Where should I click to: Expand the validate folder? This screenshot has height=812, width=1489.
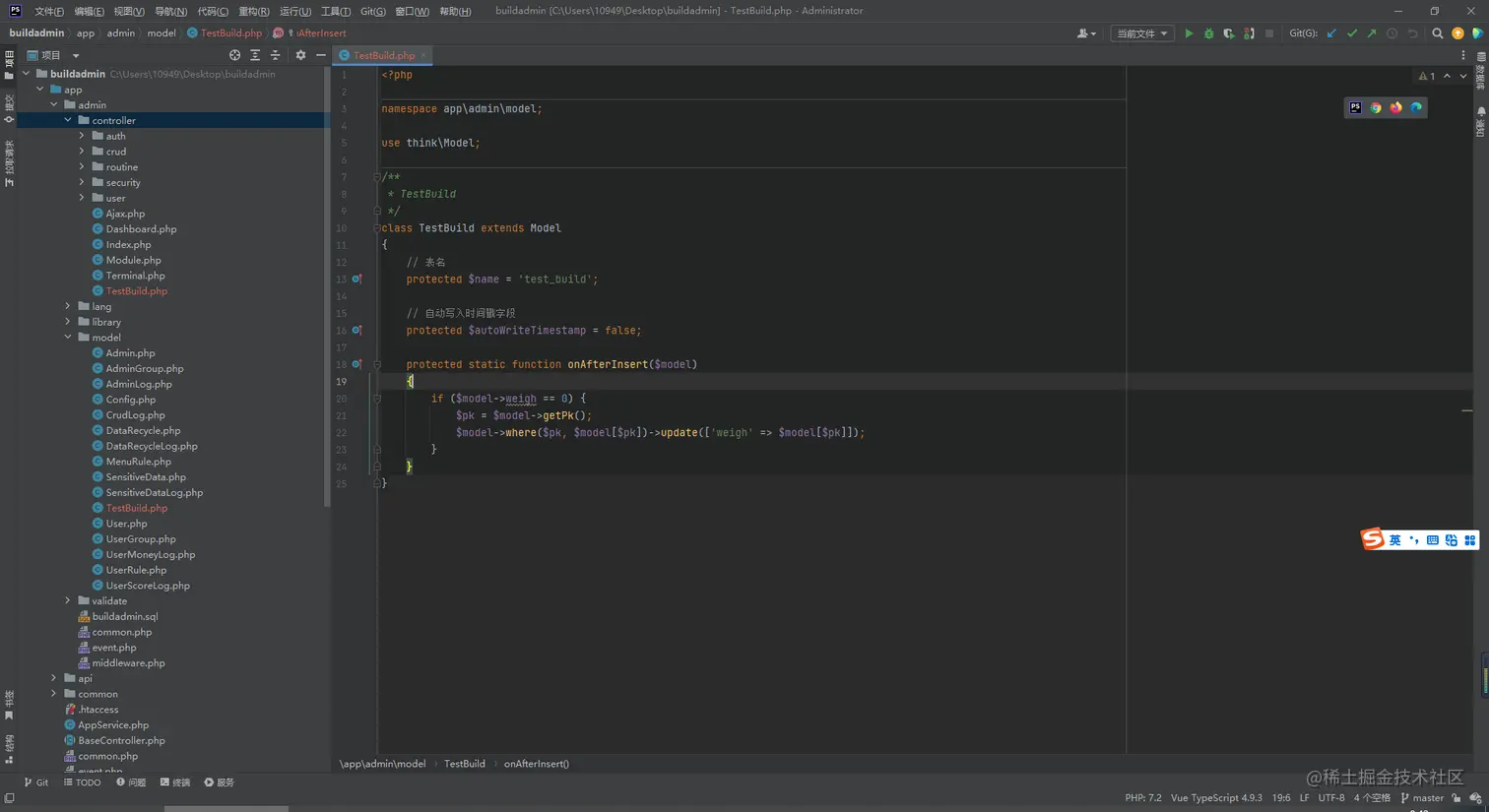[x=68, y=600]
